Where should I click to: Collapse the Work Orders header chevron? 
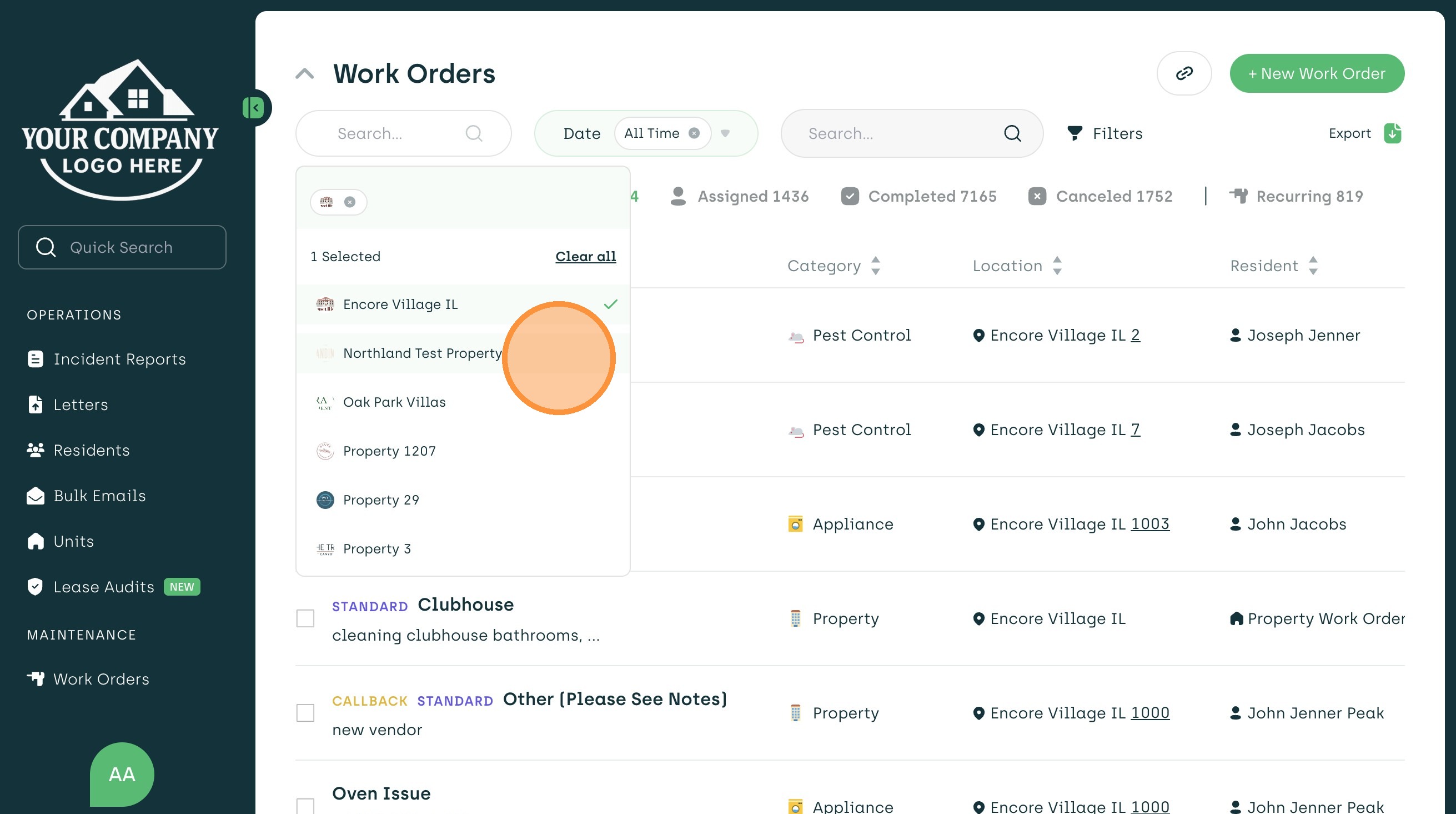coord(305,73)
